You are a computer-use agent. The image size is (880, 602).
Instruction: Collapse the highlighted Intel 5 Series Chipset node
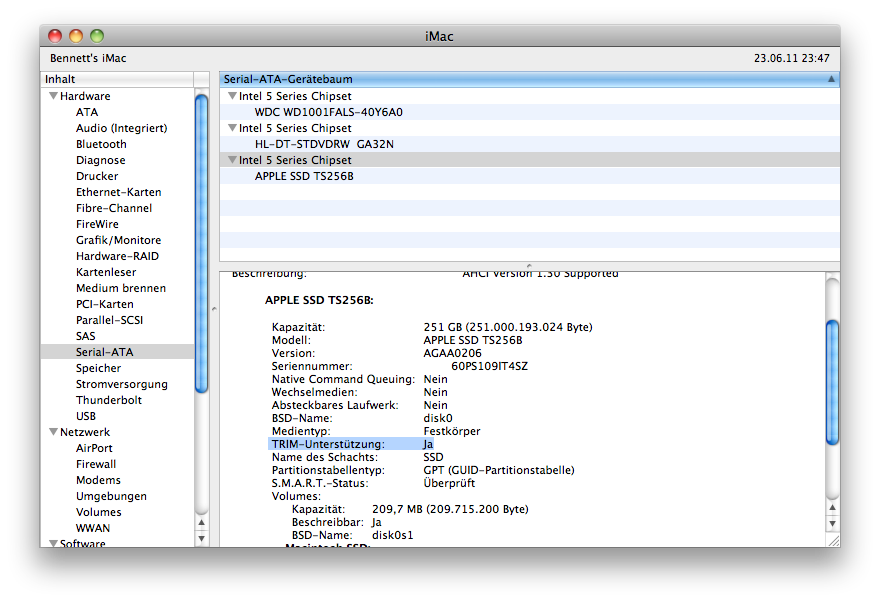pyautogui.click(x=232, y=160)
